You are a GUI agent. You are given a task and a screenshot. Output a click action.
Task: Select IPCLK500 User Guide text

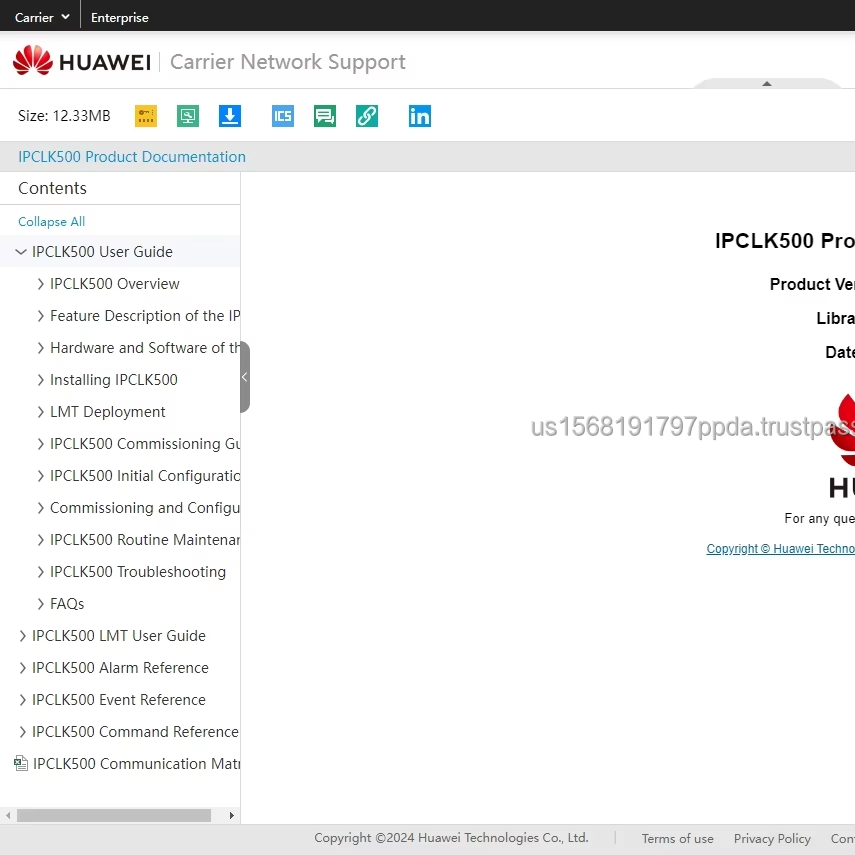coord(103,251)
